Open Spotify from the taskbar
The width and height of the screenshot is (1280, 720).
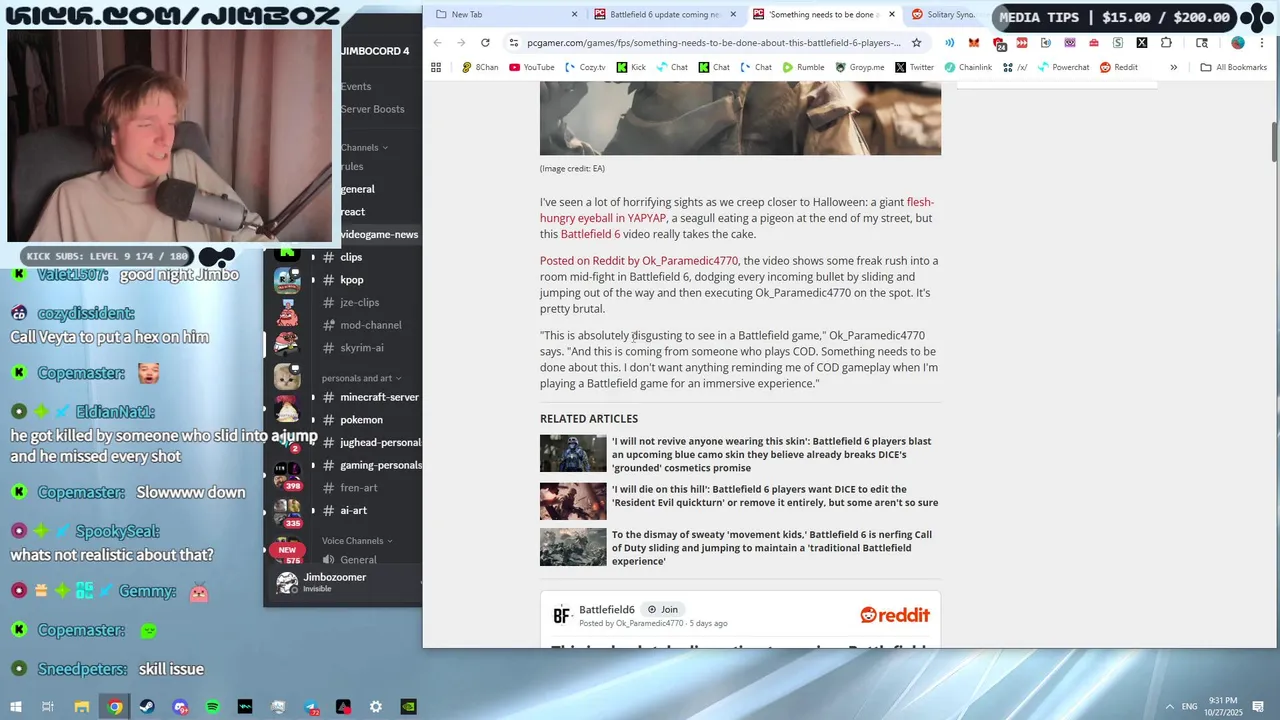[x=213, y=707]
